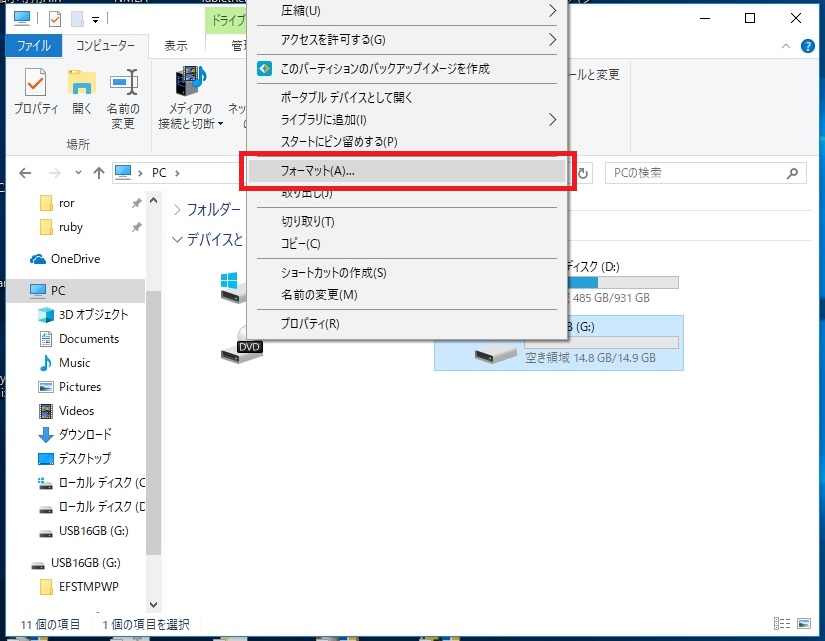Expand the フォルダー group
Image resolution: width=825 pixels, height=641 pixels.
(x=177, y=210)
